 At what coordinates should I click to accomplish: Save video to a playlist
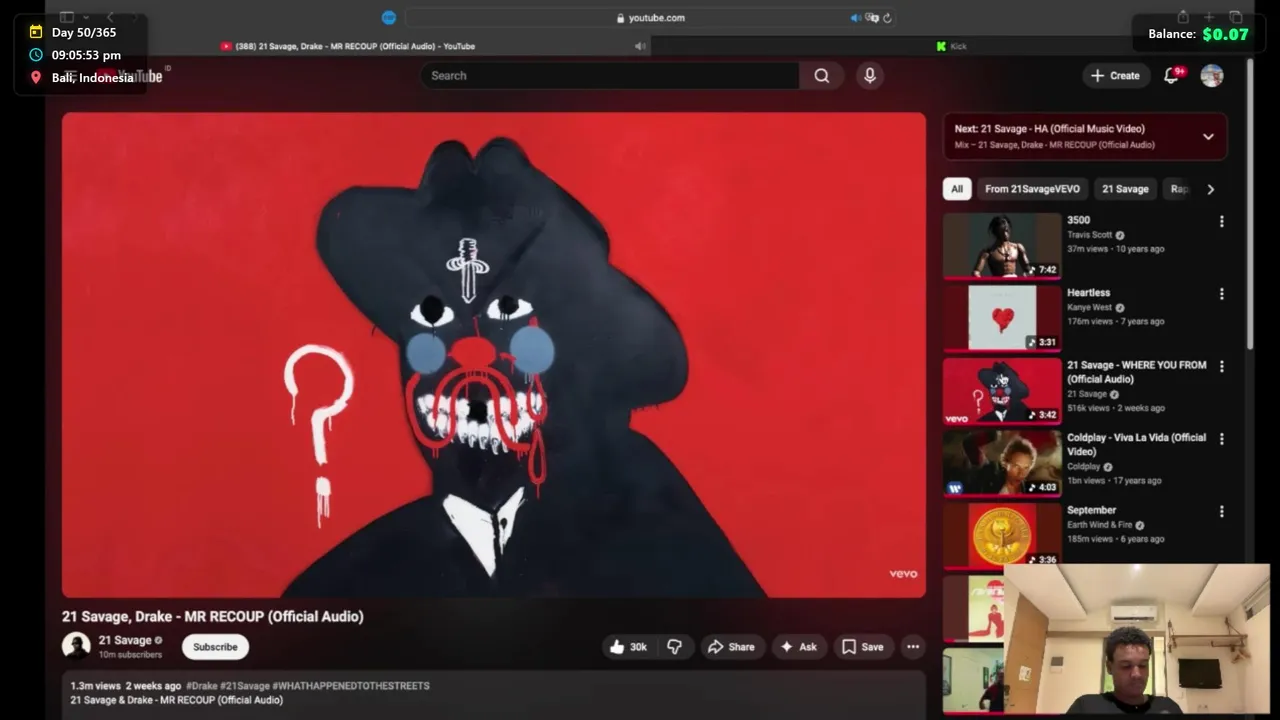tap(863, 647)
